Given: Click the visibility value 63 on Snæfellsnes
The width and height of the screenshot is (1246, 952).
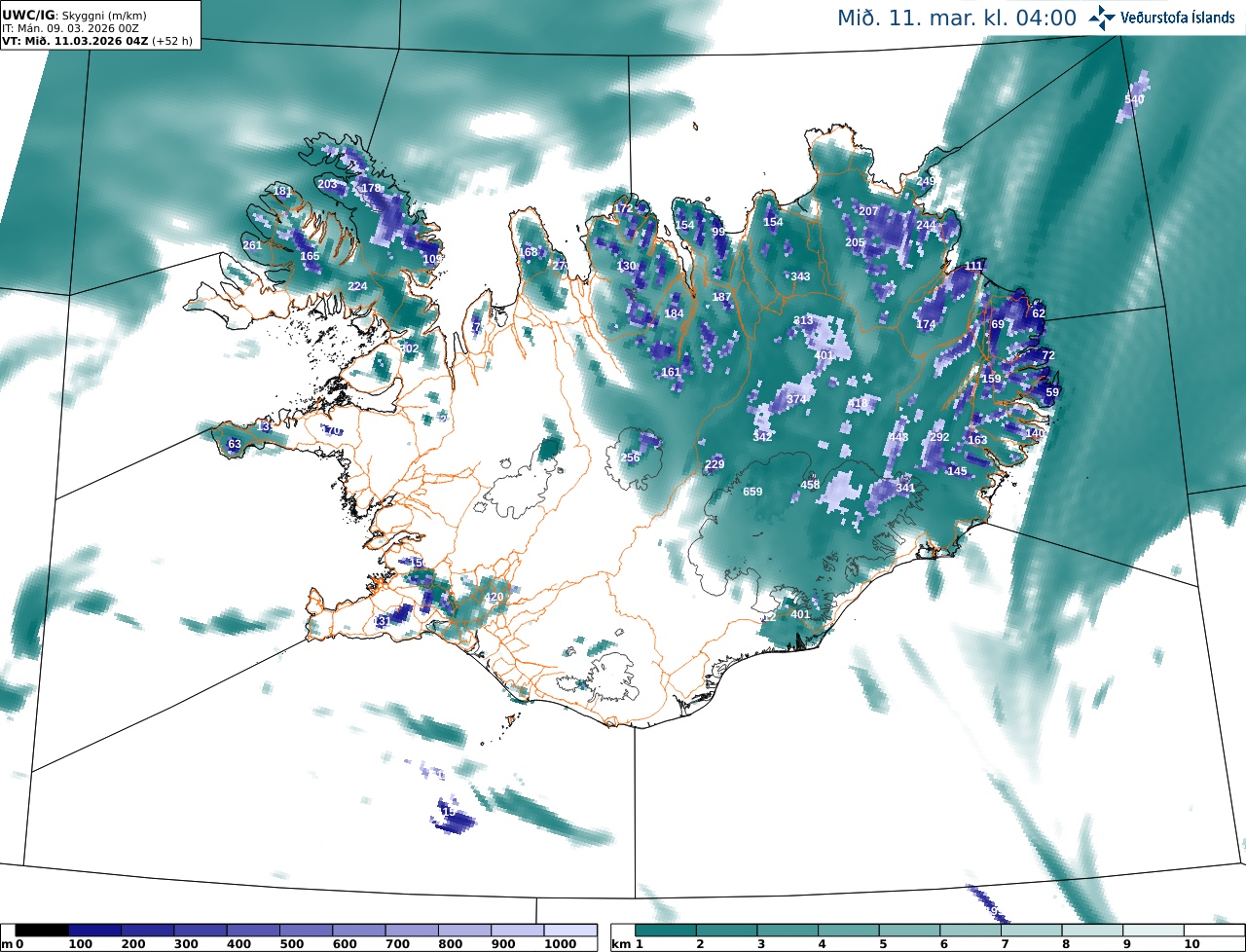Looking at the screenshot, I should 234,444.
